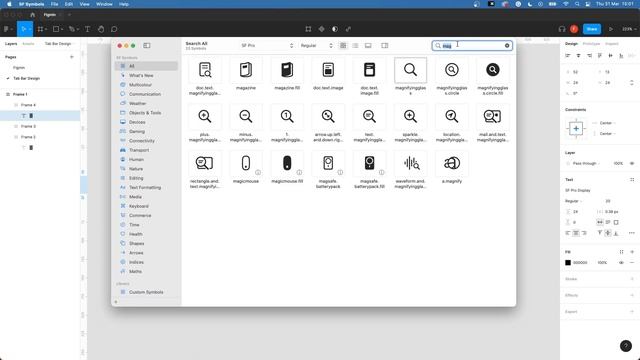Click the SF Symbols search input field

(472, 46)
